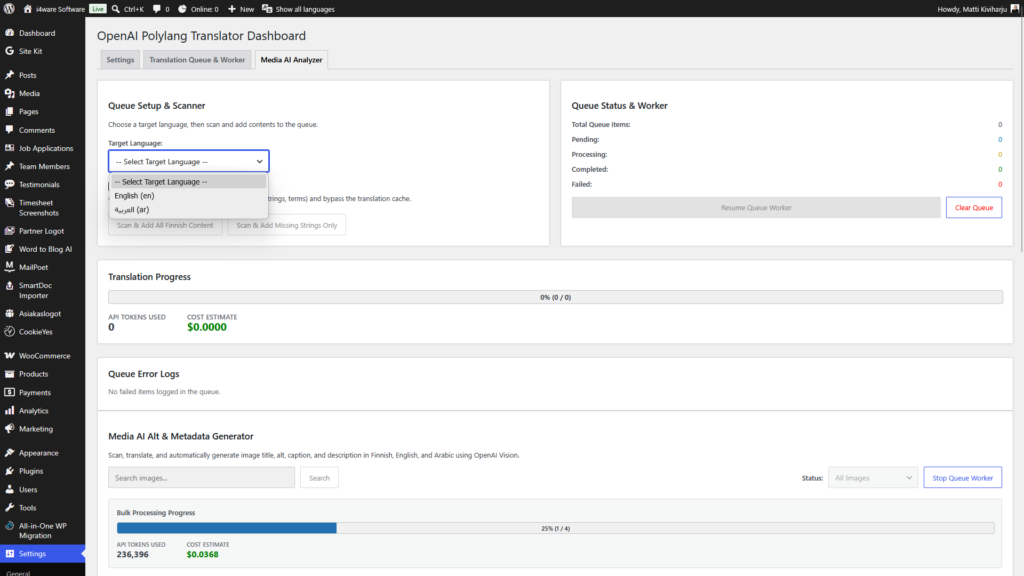Open Timesheet Screenshots icon
Screen dimensions: 1024x576
point(9,203)
